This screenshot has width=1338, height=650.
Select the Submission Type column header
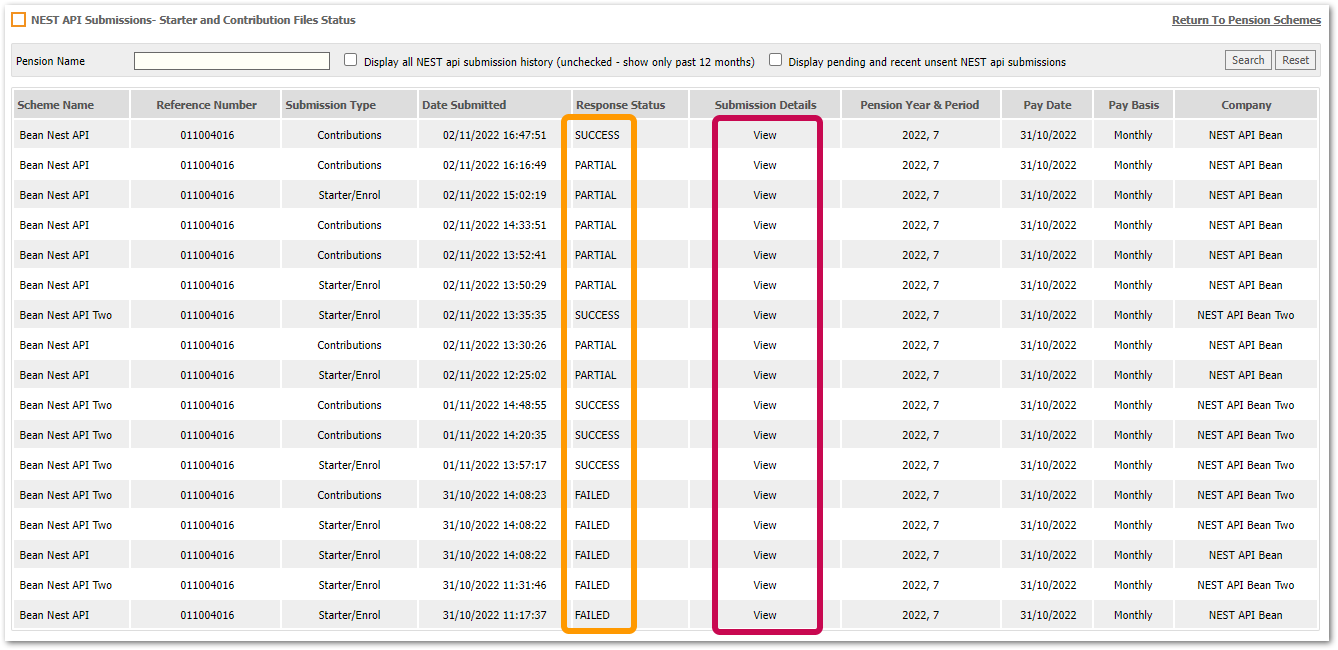(331, 105)
